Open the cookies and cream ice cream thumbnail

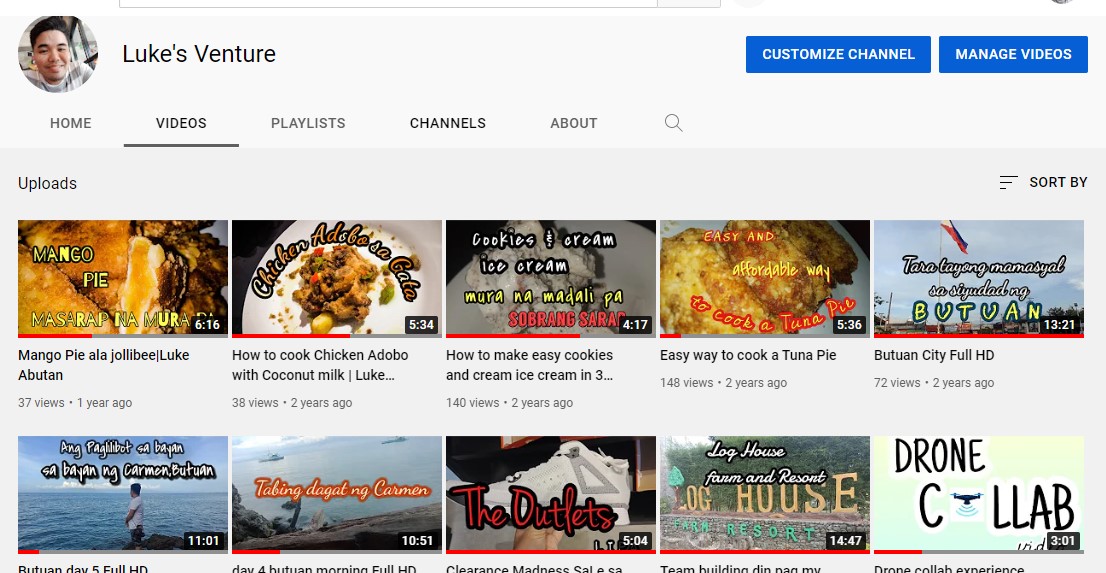click(551, 279)
